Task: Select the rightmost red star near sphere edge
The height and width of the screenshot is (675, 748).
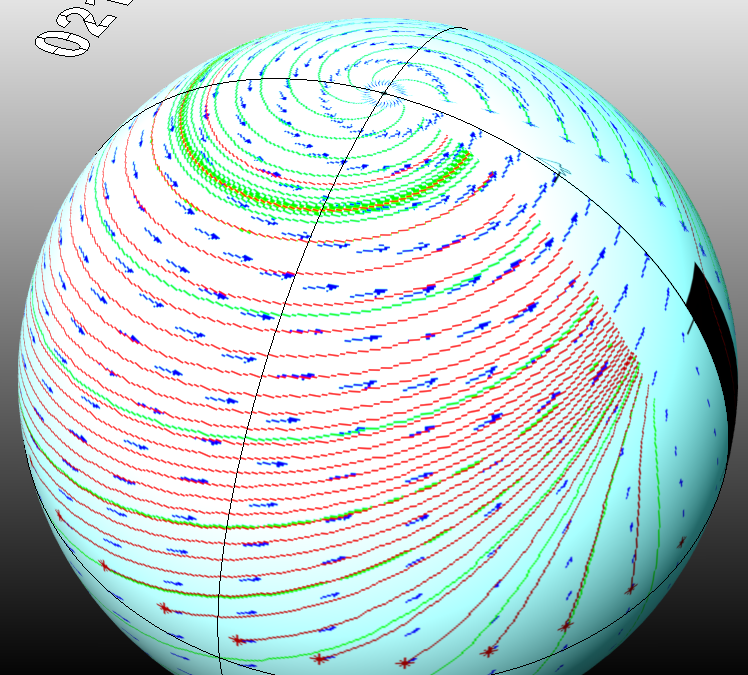Action: point(631,589)
